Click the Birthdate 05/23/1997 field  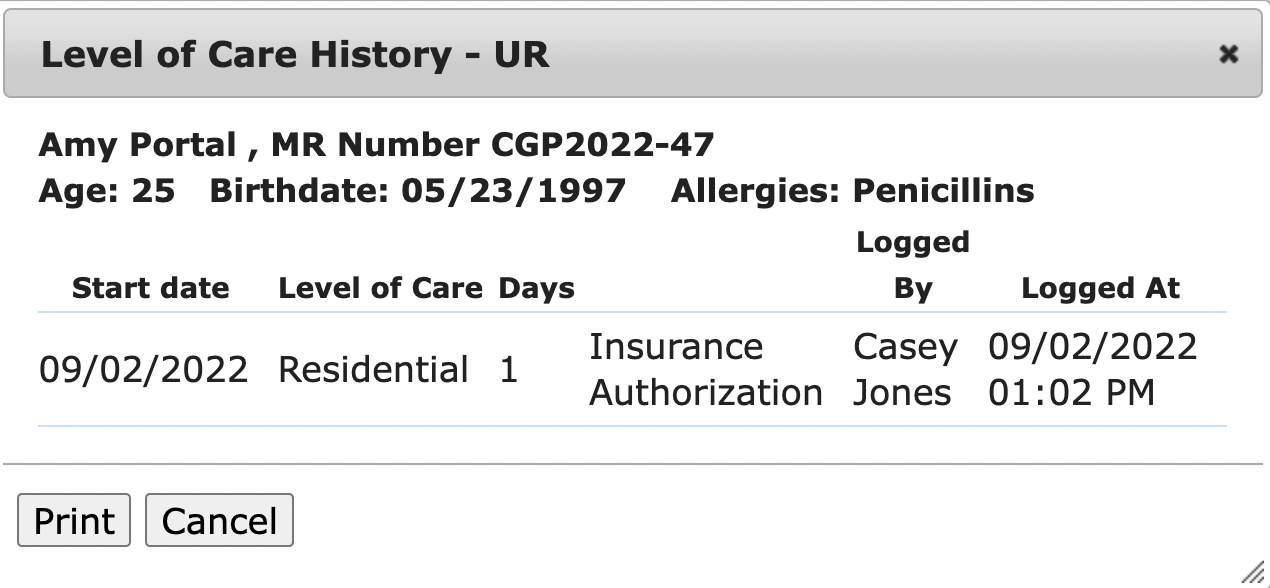click(417, 190)
